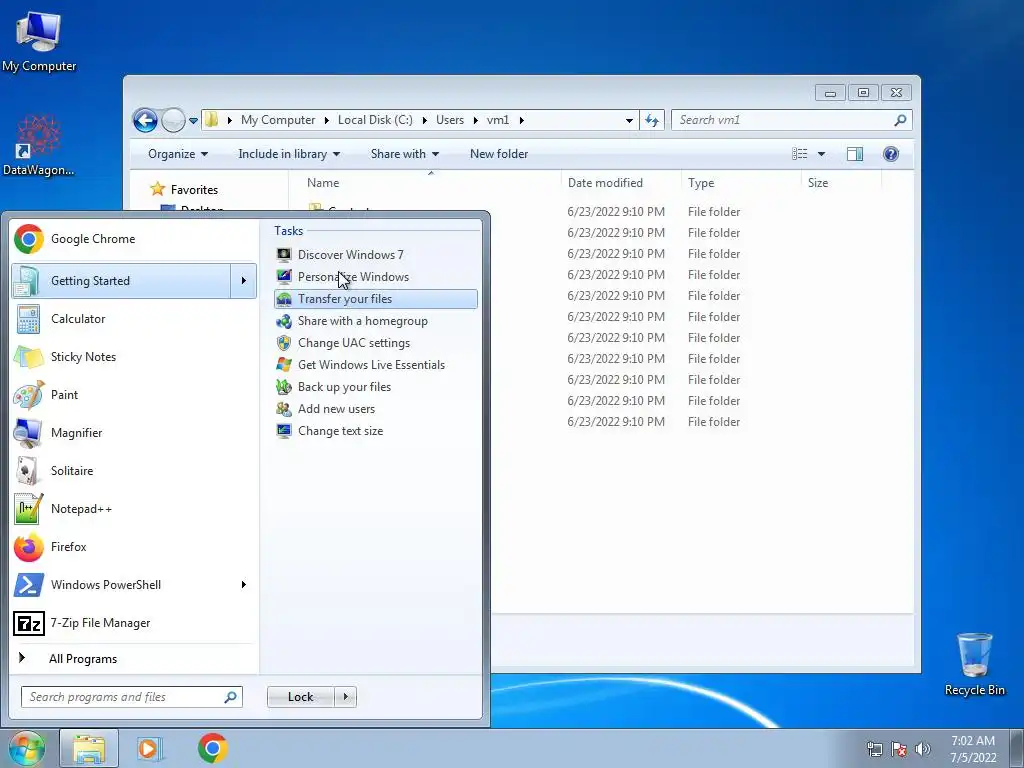Expand All Programs in the Start menu
The image size is (1024, 768).
134,658
